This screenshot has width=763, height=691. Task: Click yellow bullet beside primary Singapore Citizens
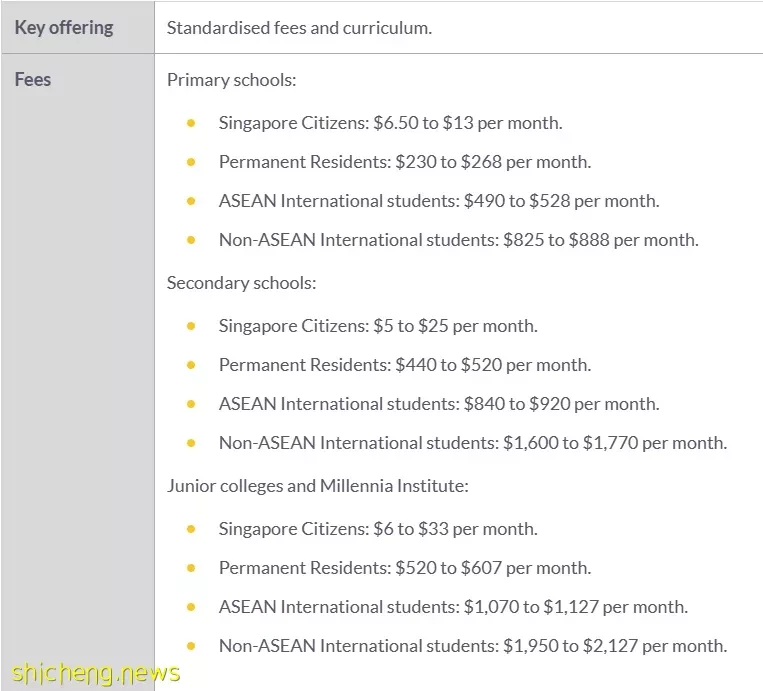point(191,123)
